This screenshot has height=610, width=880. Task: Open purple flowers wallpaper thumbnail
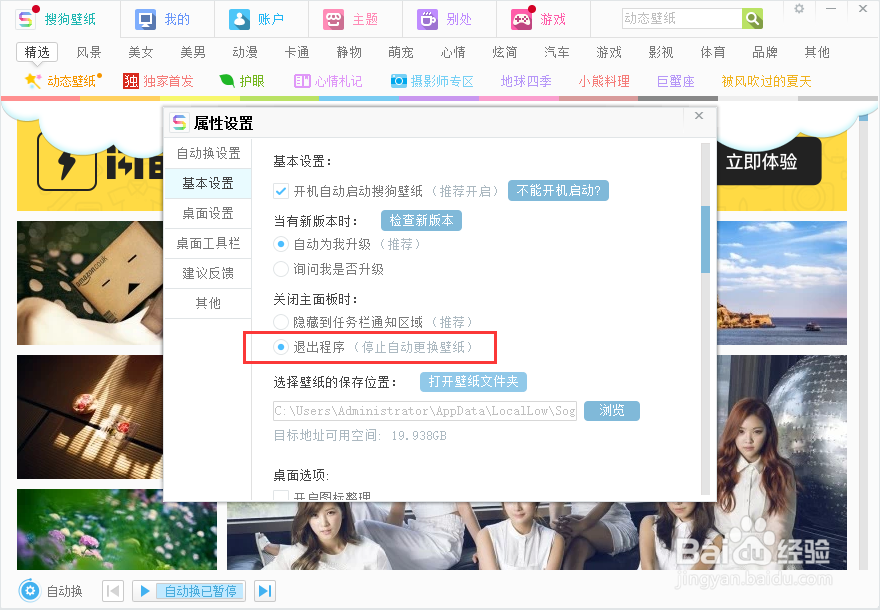[x=117, y=529]
